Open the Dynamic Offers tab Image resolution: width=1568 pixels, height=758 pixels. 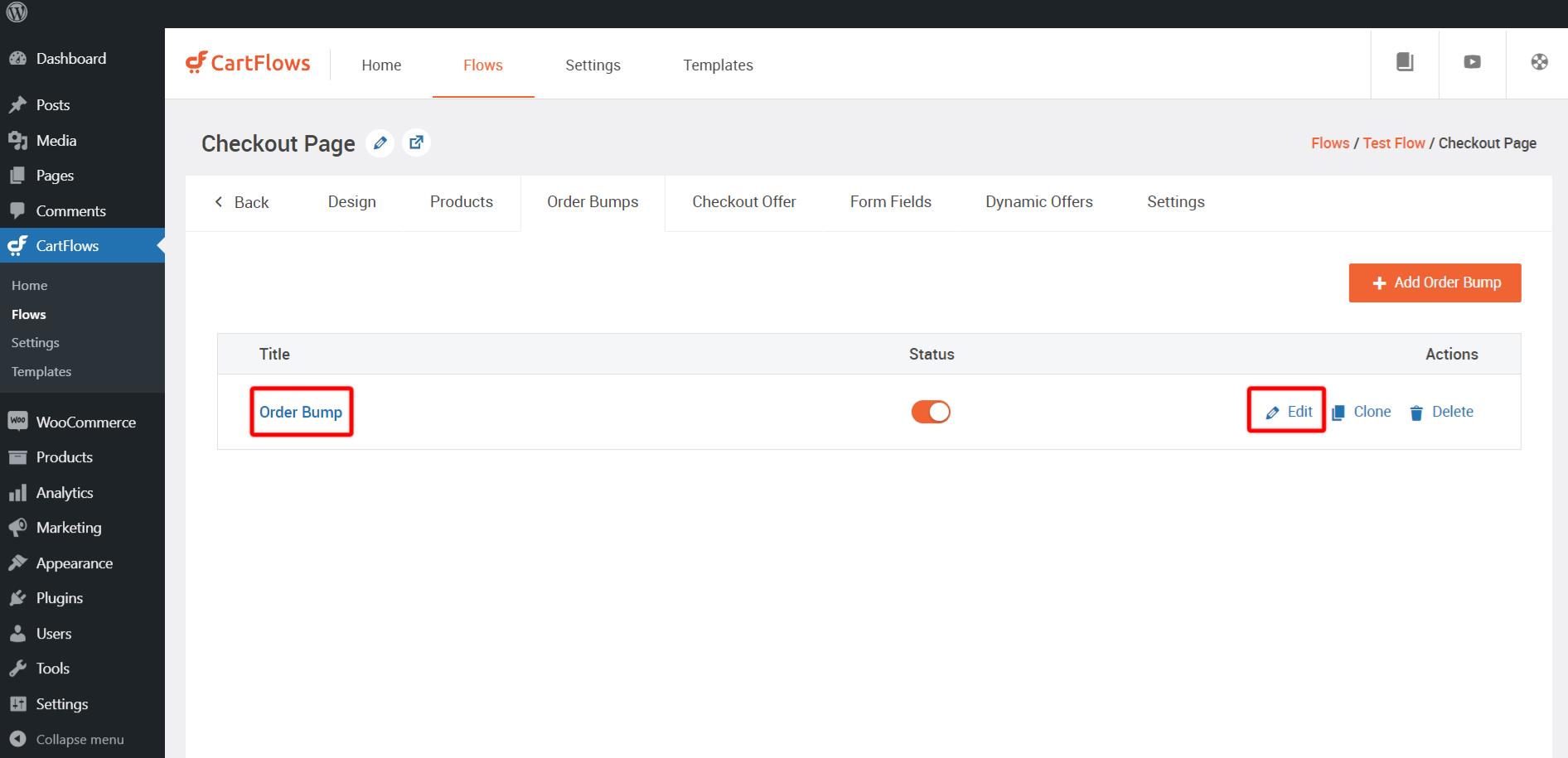1038,202
